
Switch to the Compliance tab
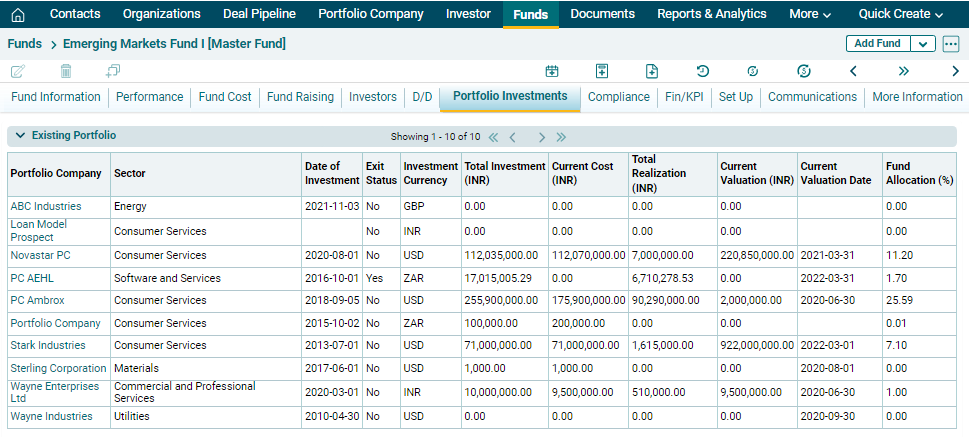[618, 97]
